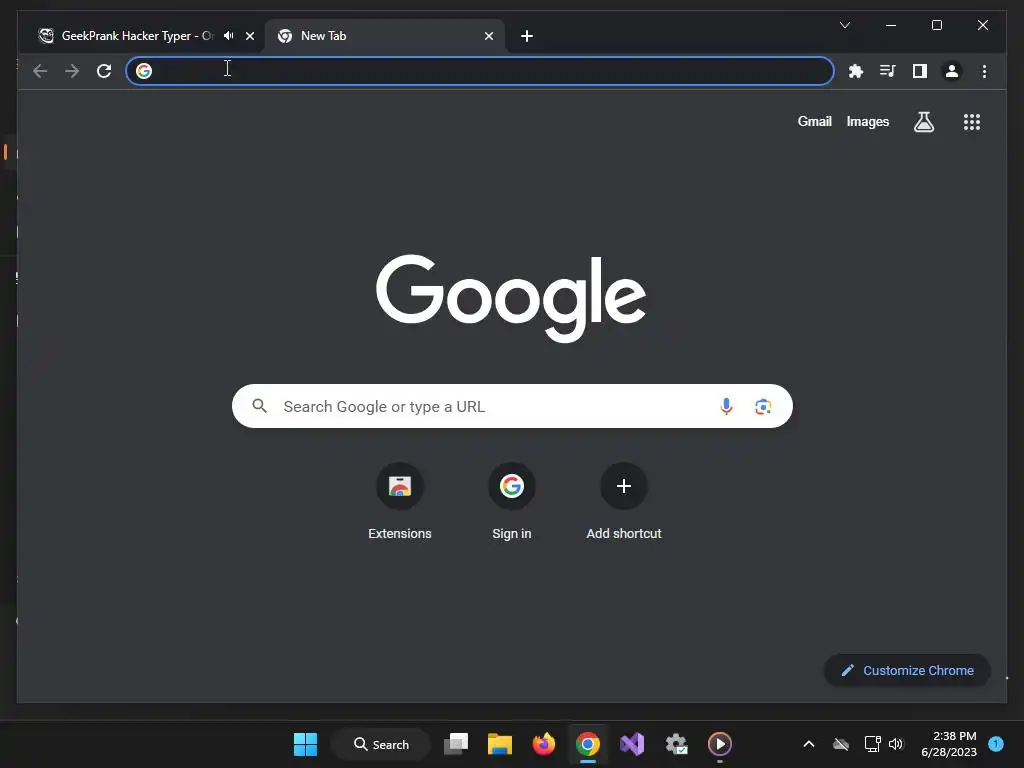The height and width of the screenshot is (768, 1024).
Task: Close the New Tab tab
Action: pos(488,36)
